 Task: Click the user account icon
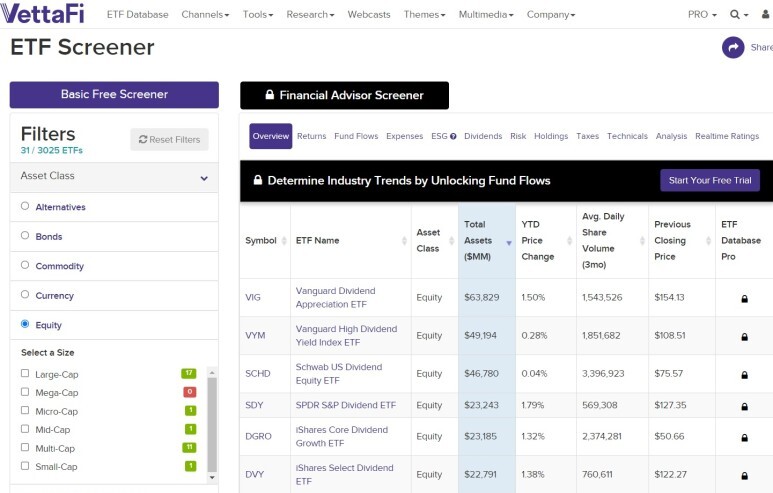766,14
